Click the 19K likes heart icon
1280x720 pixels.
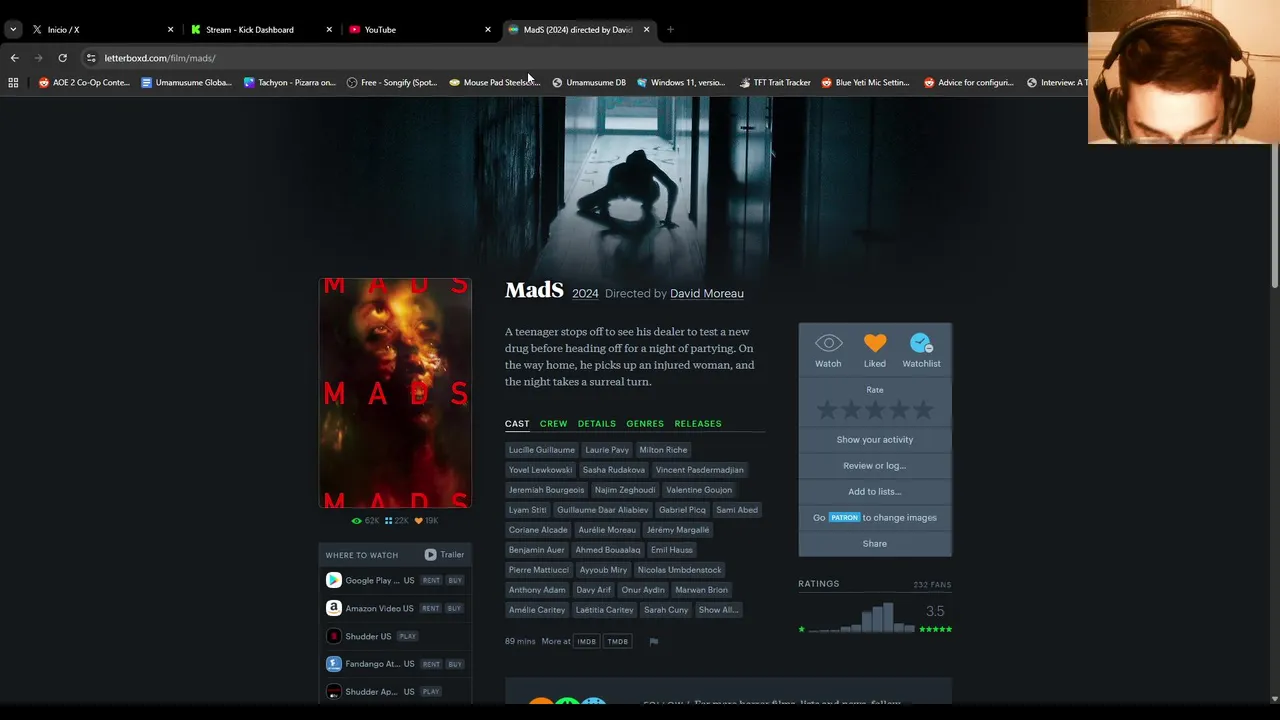419,521
